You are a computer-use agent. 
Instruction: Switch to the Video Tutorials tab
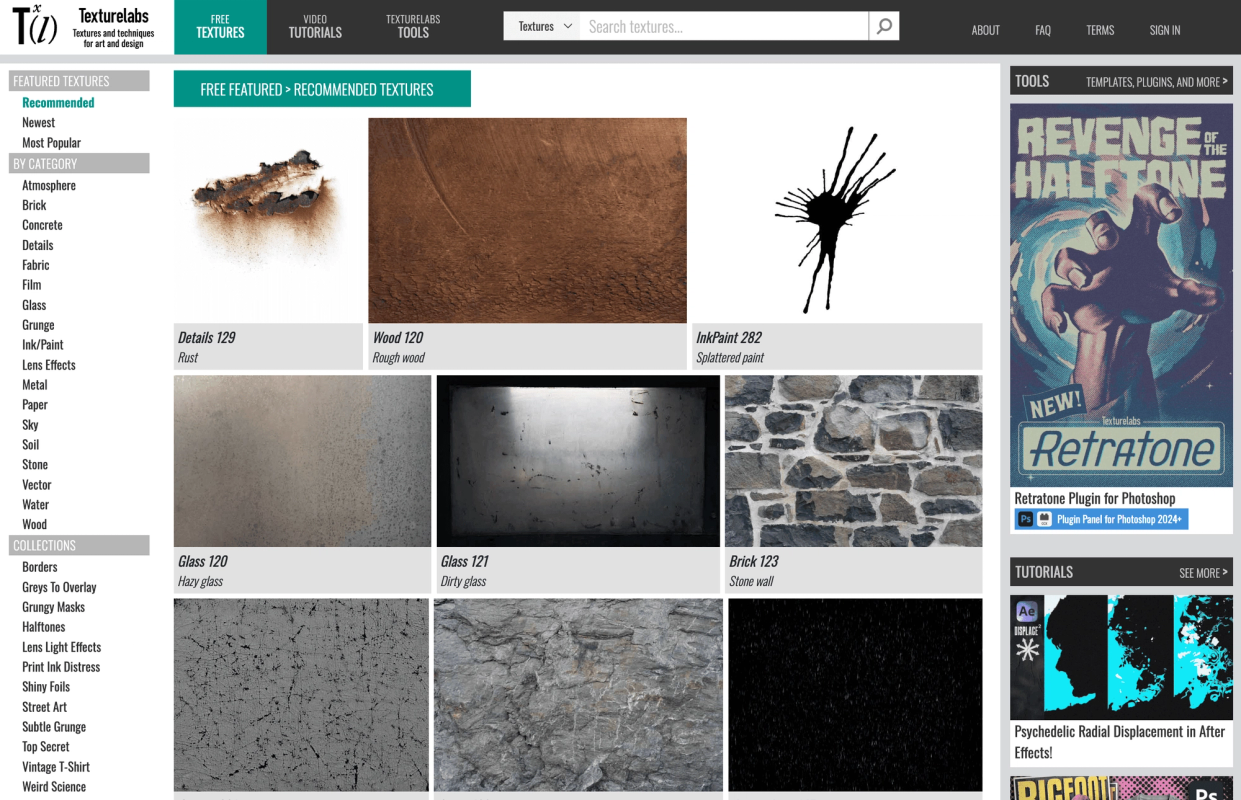tap(315, 27)
